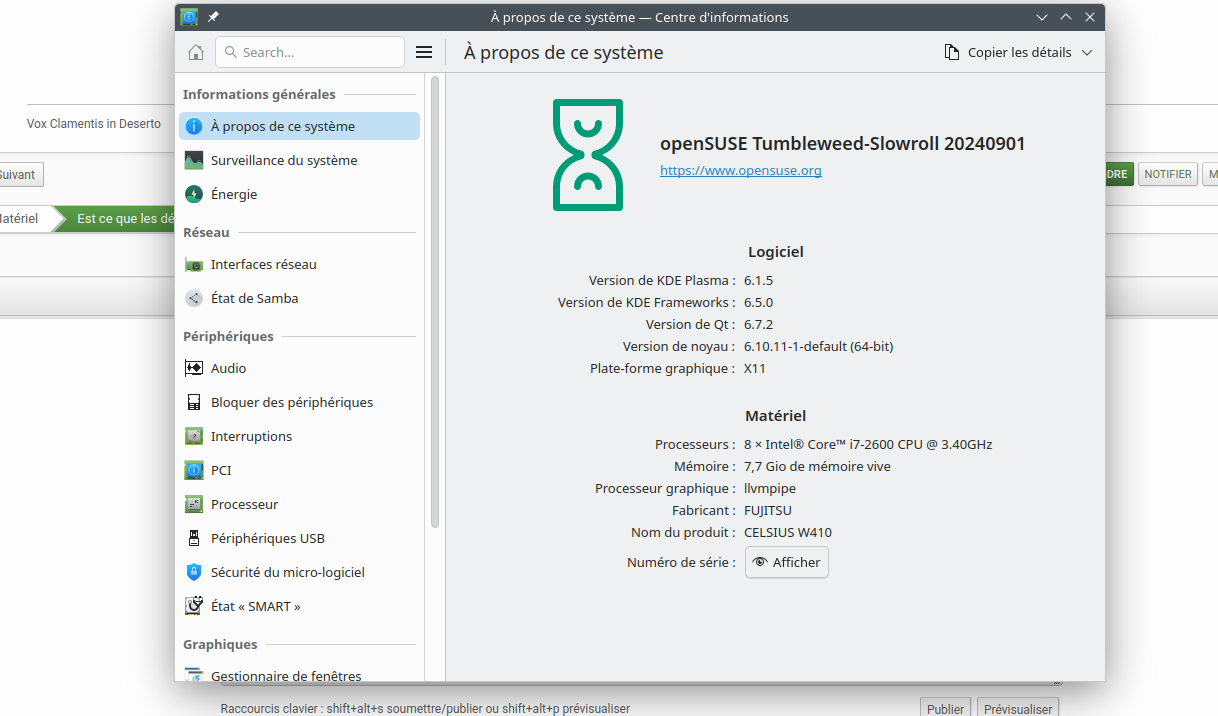Click the sidebar vertical scrollbar
1218x716 pixels.
435,302
